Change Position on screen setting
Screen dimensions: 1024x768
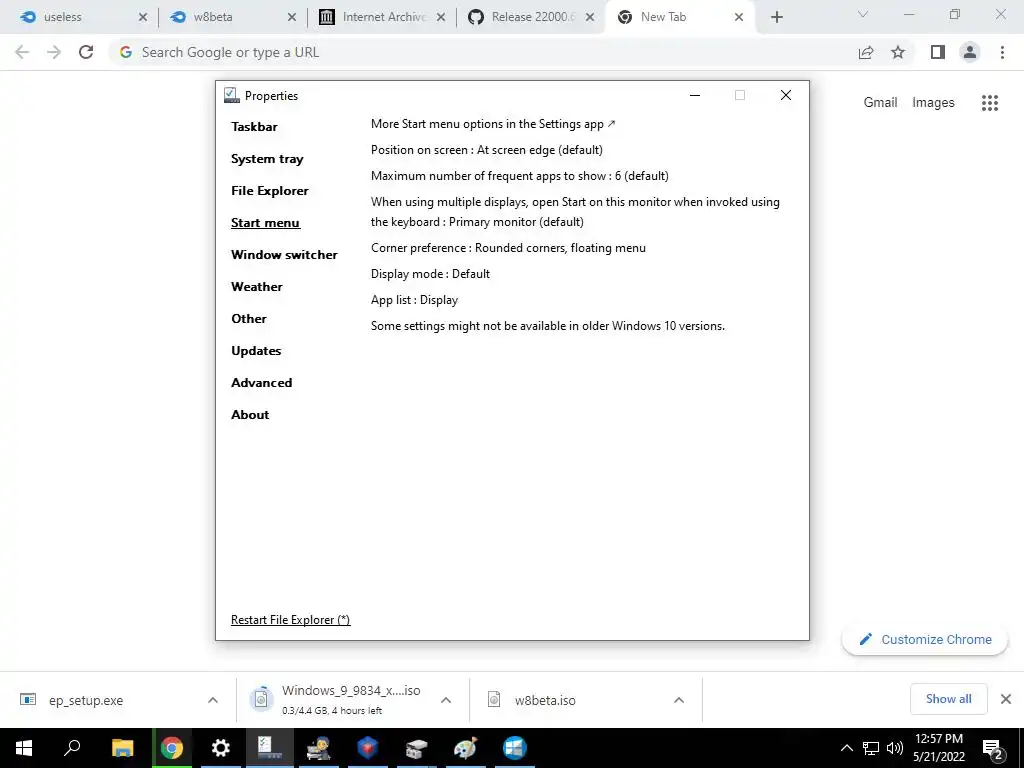(x=487, y=150)
